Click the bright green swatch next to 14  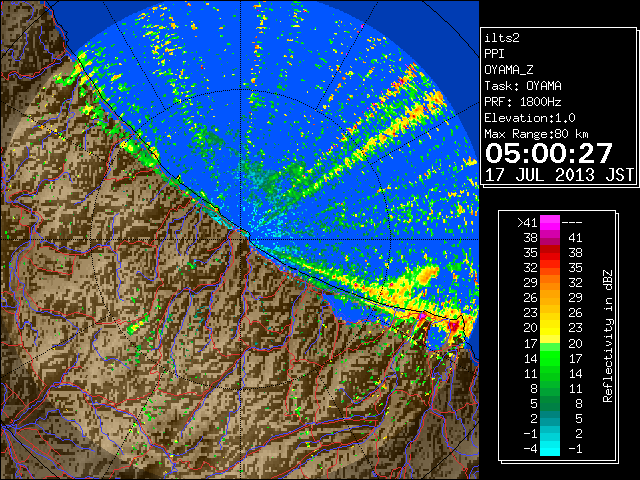[x=550, y=358]
